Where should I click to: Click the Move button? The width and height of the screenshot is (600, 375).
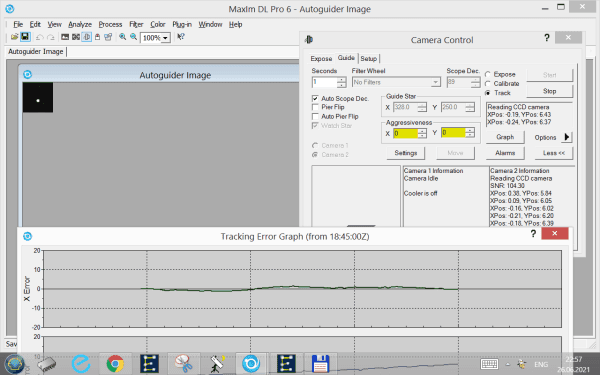coord(455,153)
